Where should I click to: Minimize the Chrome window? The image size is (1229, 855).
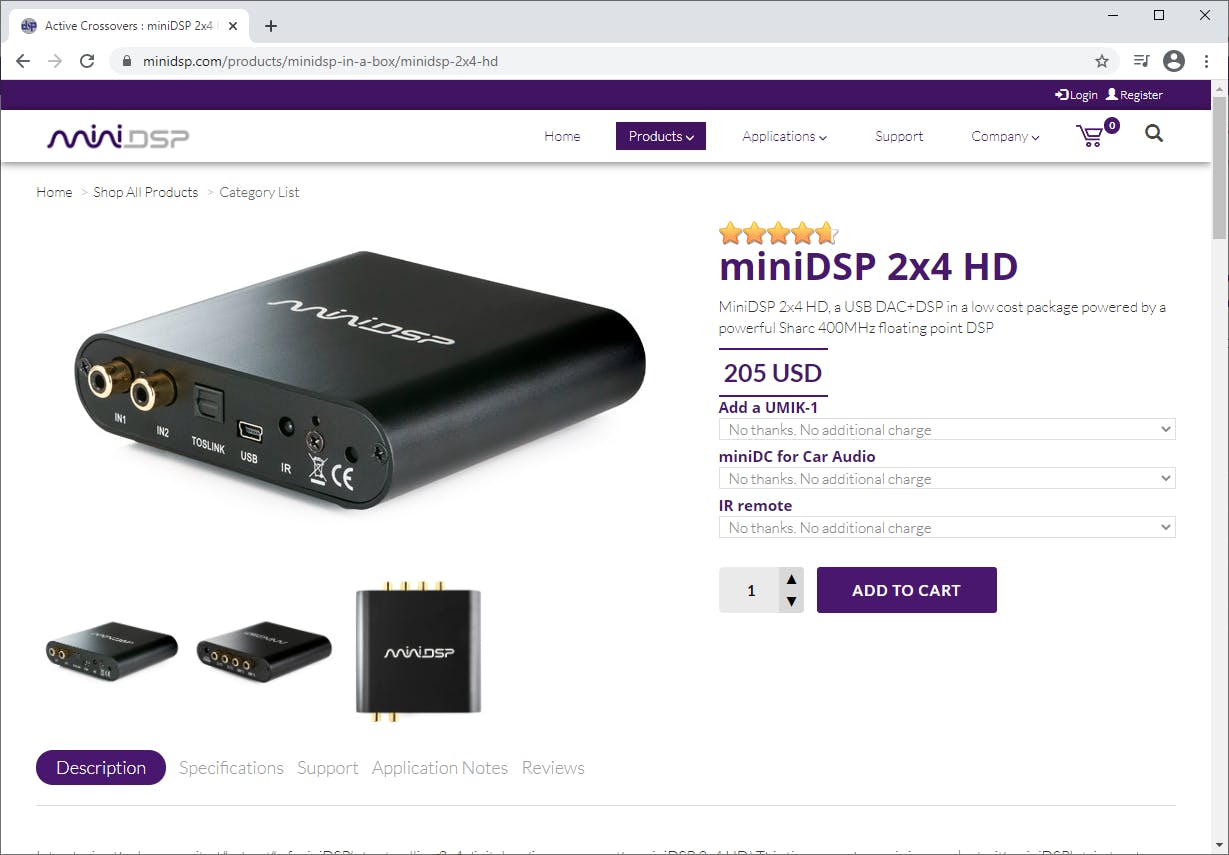coord(1114,15)
